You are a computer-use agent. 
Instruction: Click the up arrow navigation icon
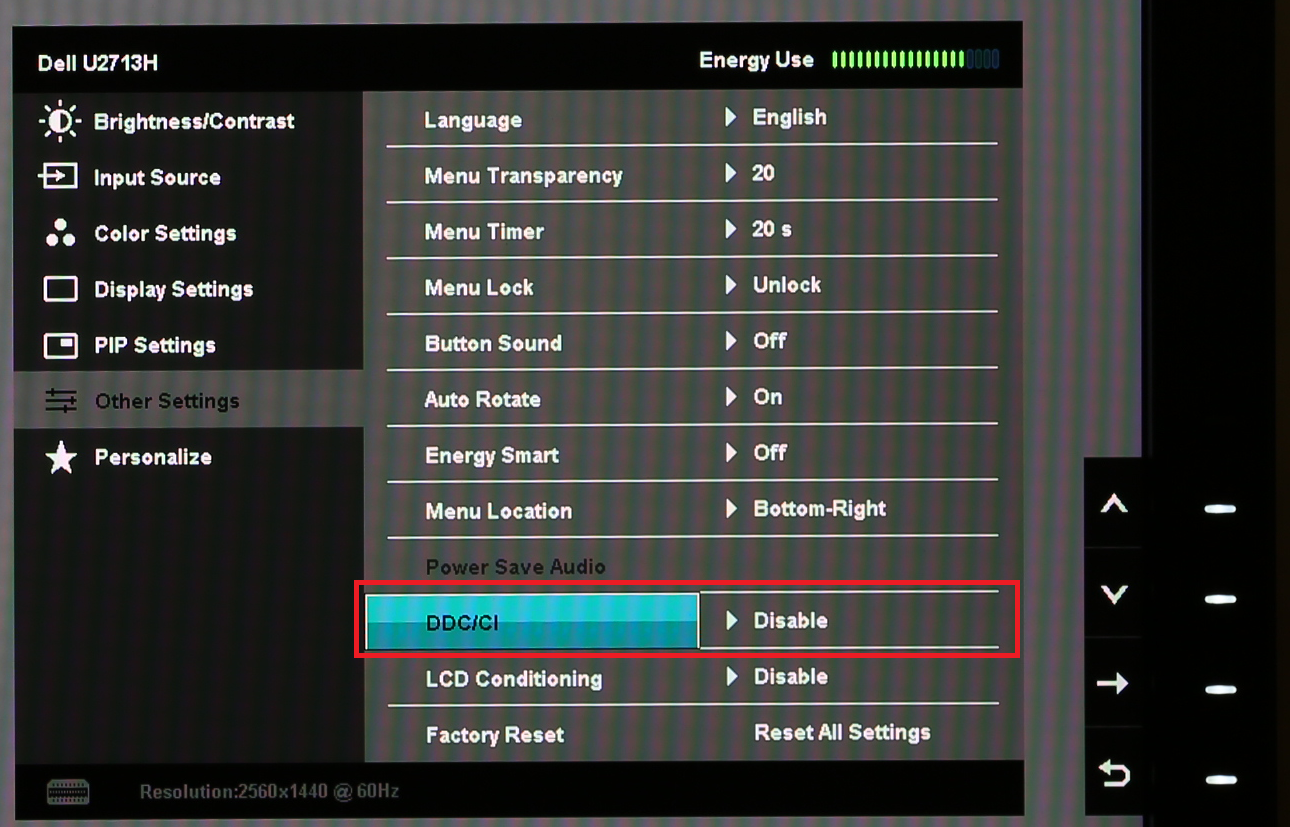[x=1114, y=505]
